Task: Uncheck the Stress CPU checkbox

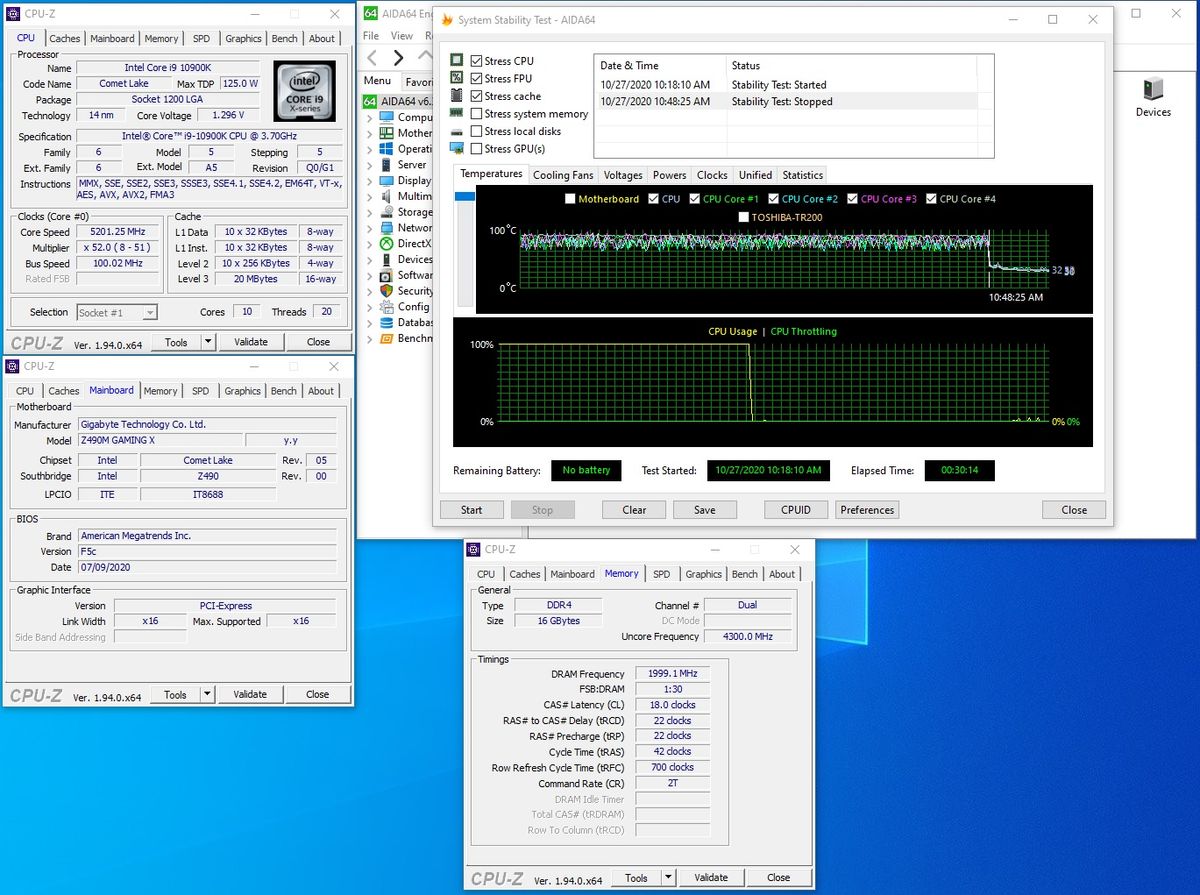Action: point(476,61)
